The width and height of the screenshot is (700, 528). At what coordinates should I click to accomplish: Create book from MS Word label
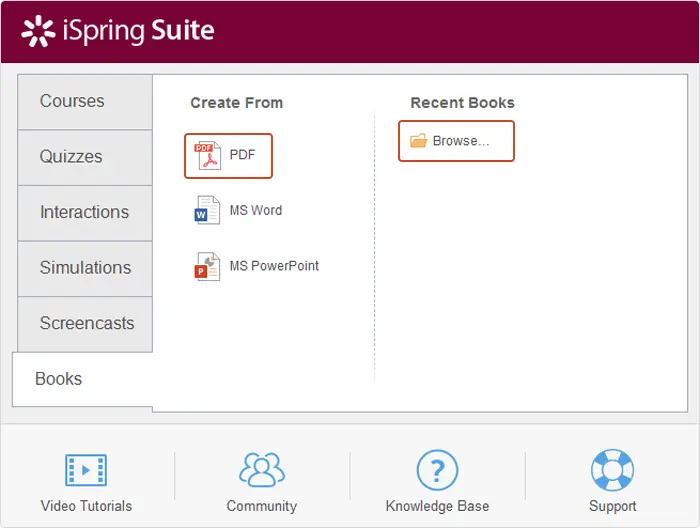[x=256, y=210]
